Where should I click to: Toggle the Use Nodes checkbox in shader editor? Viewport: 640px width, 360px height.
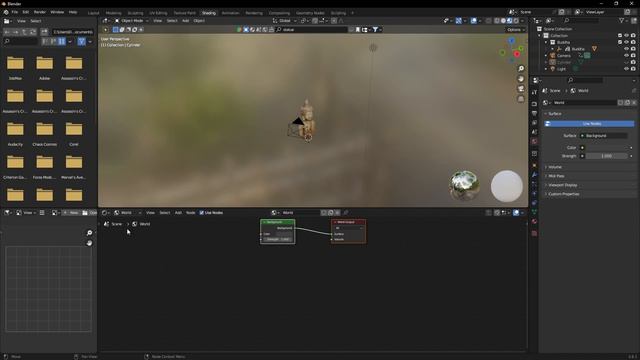point(202,213)
